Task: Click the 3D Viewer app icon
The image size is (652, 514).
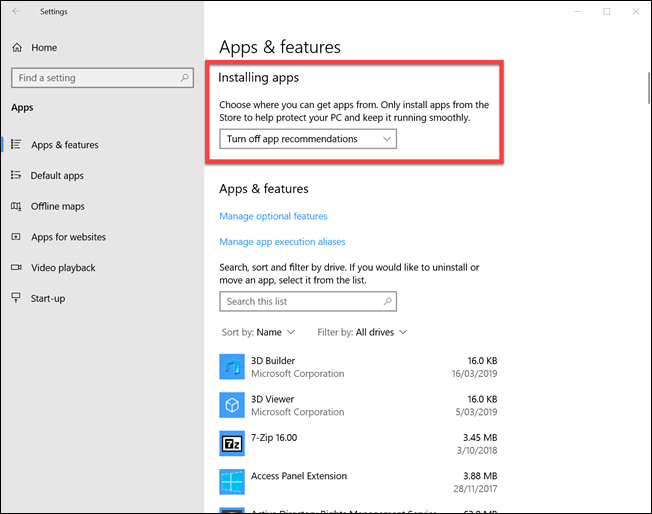Action: (232, 405)
